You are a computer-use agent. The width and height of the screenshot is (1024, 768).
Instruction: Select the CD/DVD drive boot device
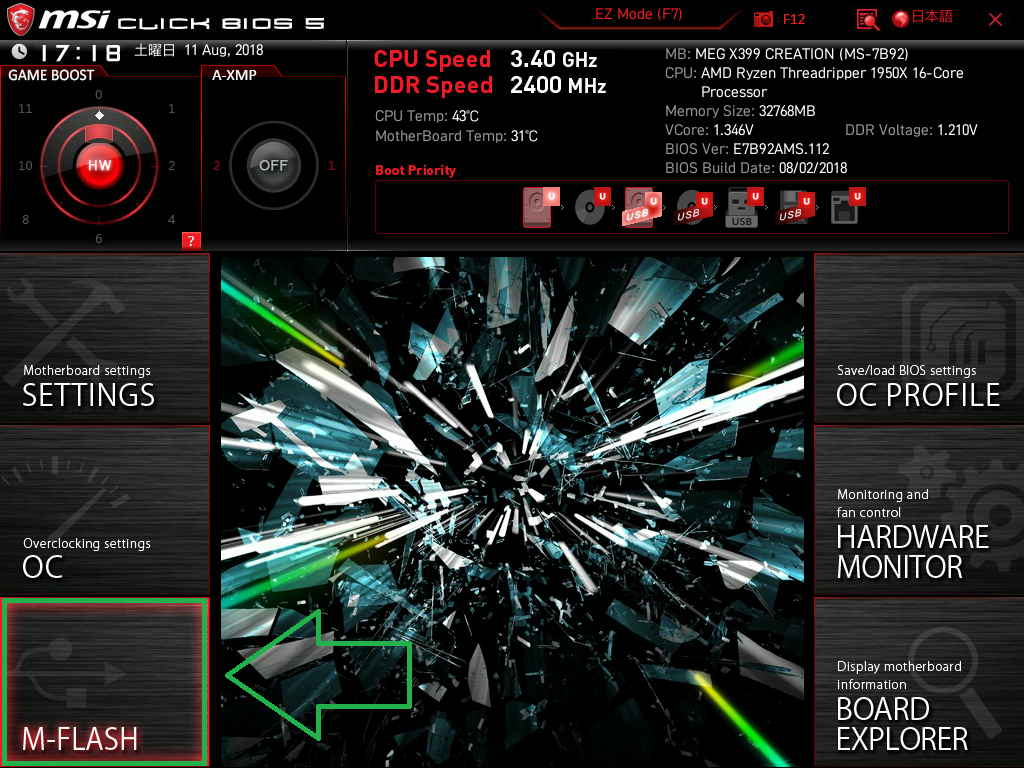click(x=592, y=207)
